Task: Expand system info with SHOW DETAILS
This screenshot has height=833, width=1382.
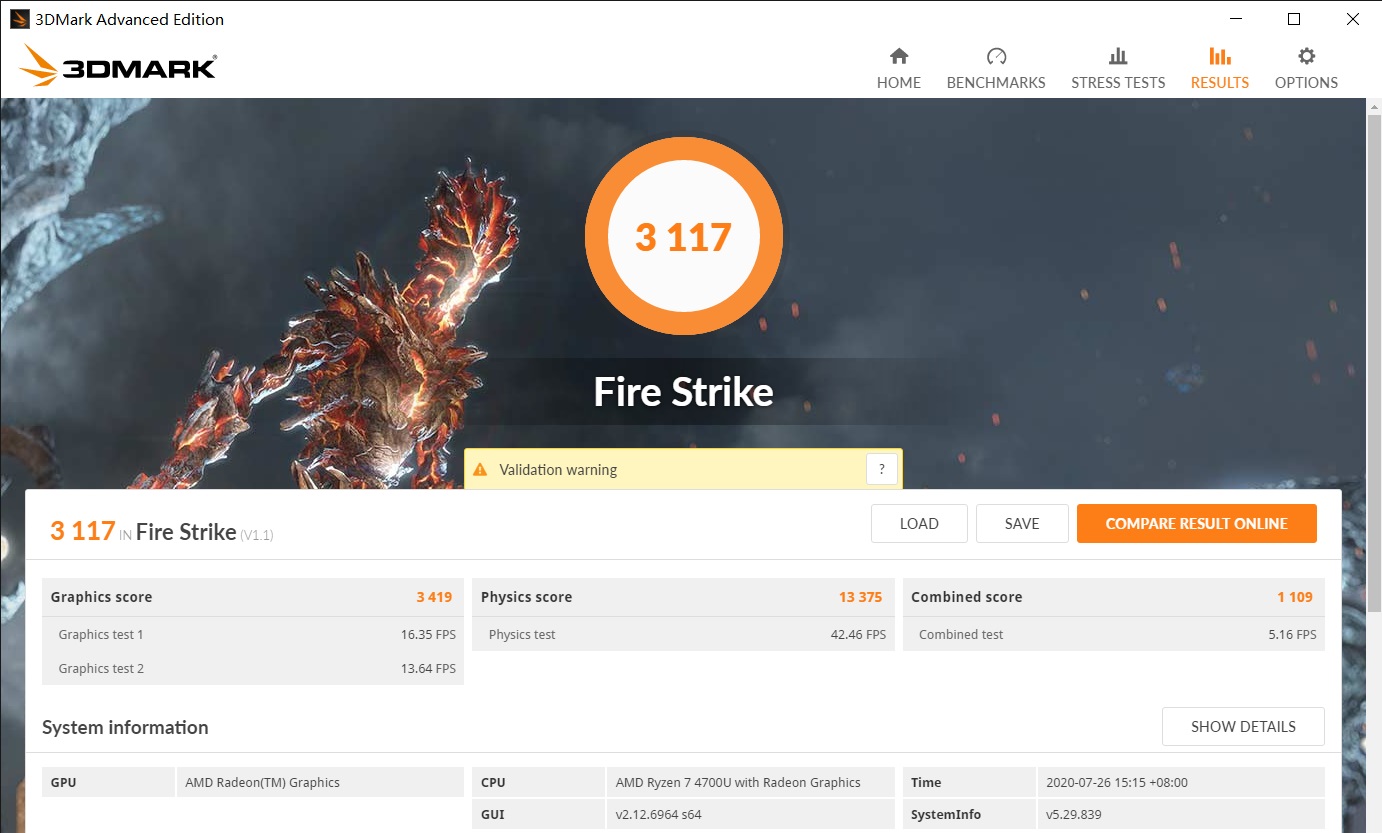Action: point(1242,726)
